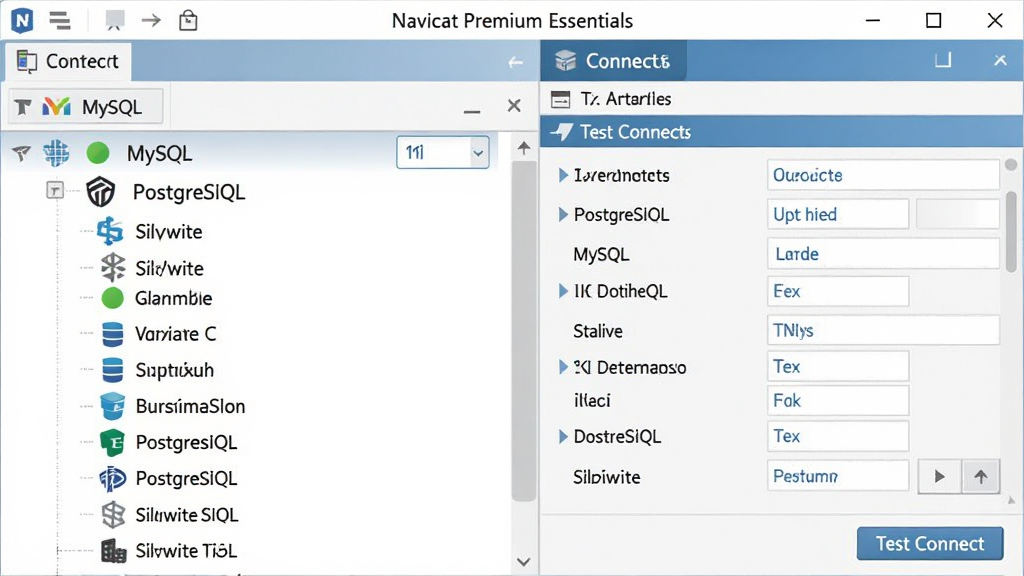Click the scroll-down chevron in tree panel
Image resolution: width=1024 pixels, height=576 pixels.
[x=523, y=562]
